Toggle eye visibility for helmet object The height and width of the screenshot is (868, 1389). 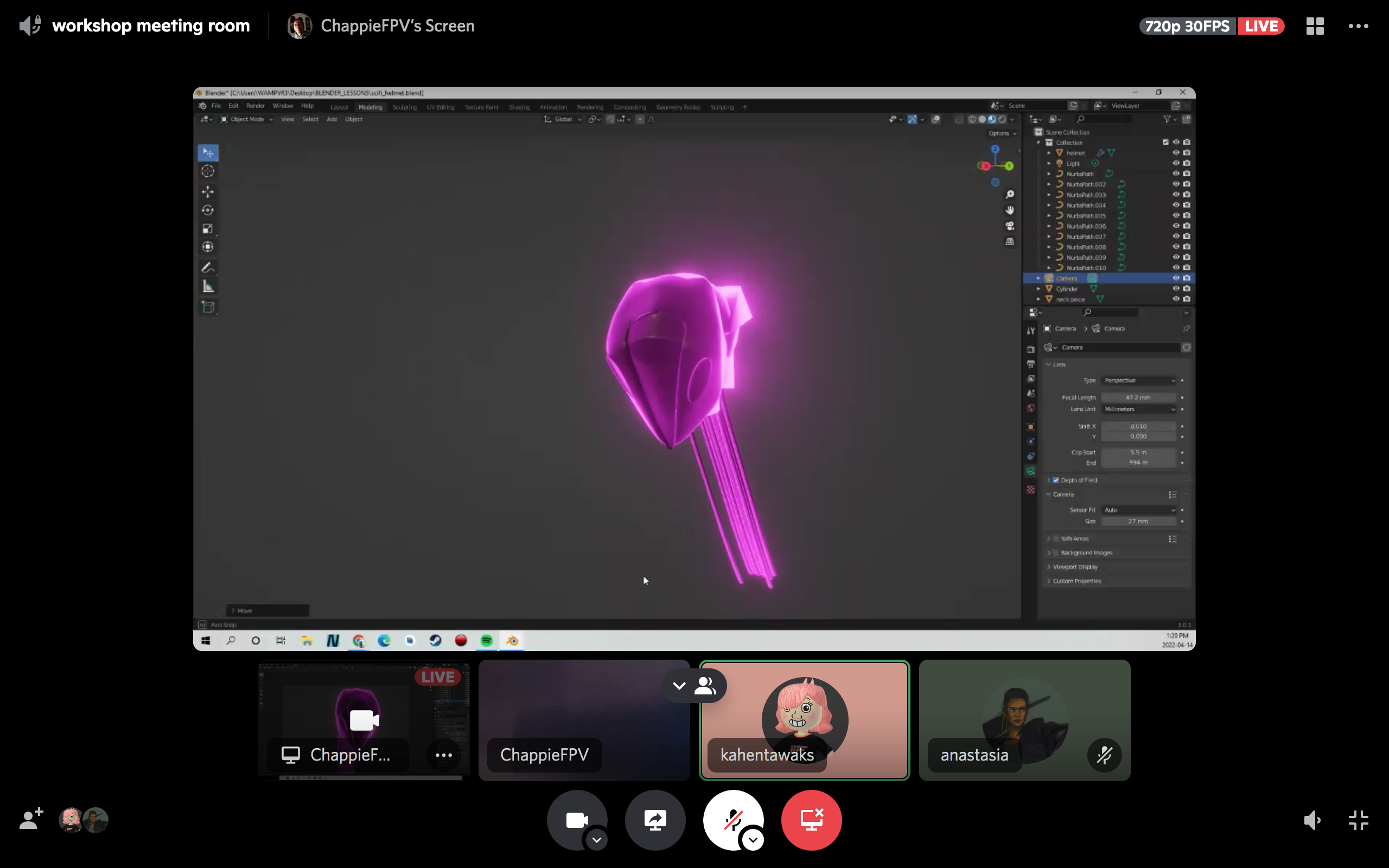[x=1175, y=152]
